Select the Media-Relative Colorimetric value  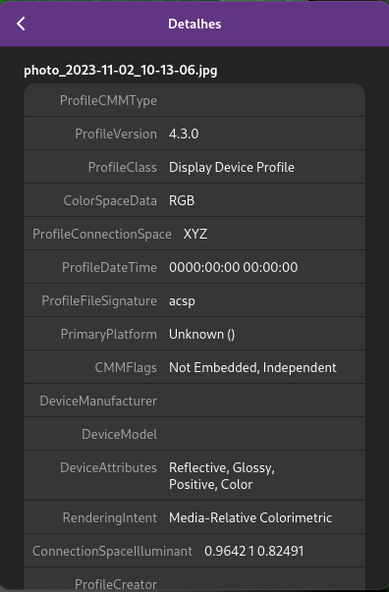click(250, 518)
